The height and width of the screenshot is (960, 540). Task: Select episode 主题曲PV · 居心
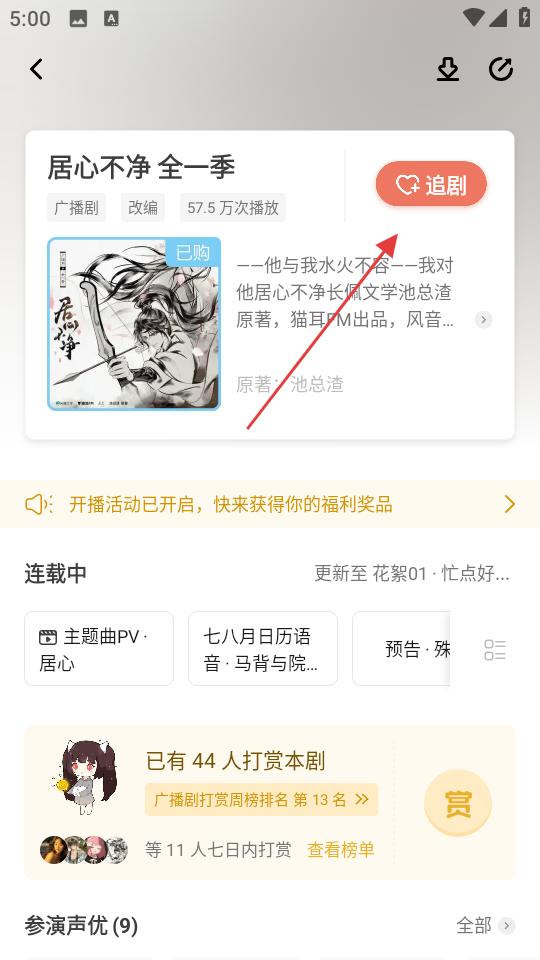(99, 649)
